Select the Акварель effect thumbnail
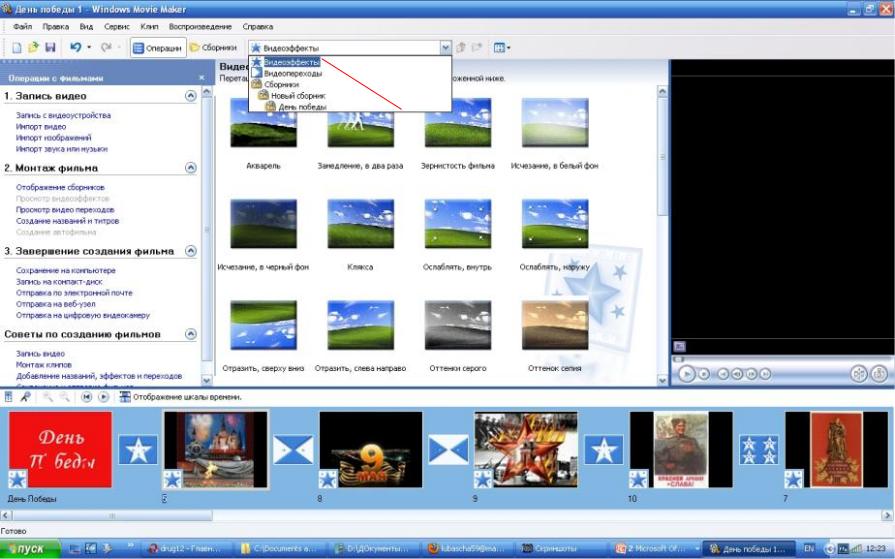The width and height of the screenshot is (895, 559). click(x=263, y=123)
